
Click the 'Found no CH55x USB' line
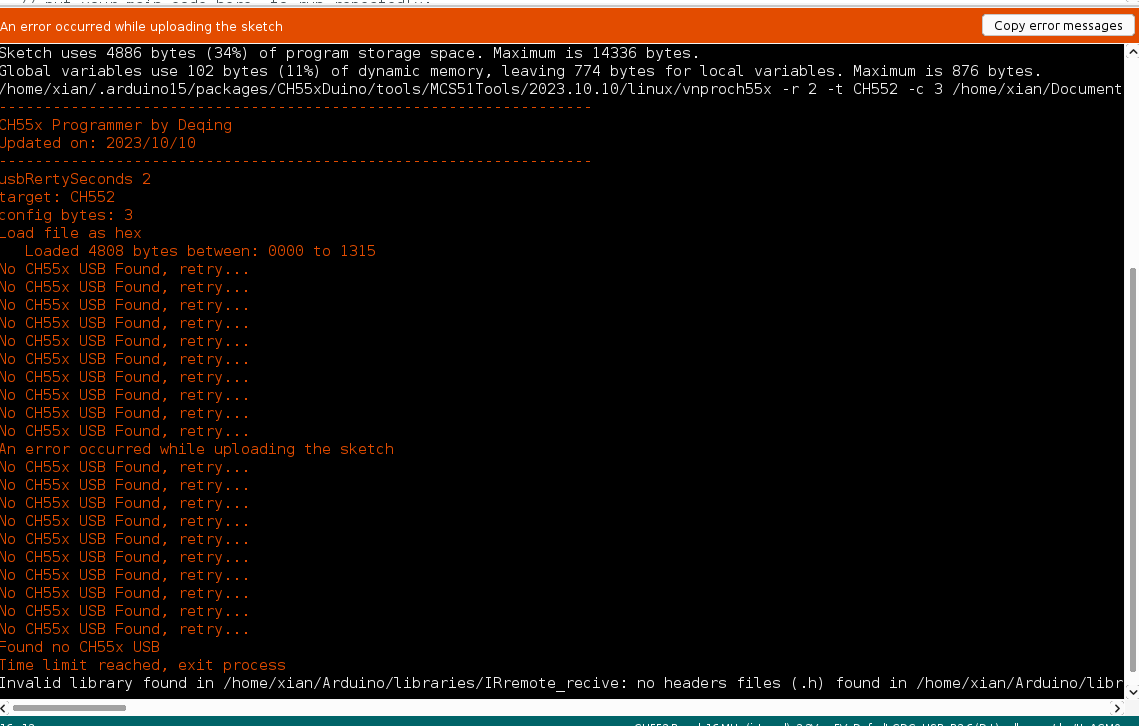pos(80,647)
